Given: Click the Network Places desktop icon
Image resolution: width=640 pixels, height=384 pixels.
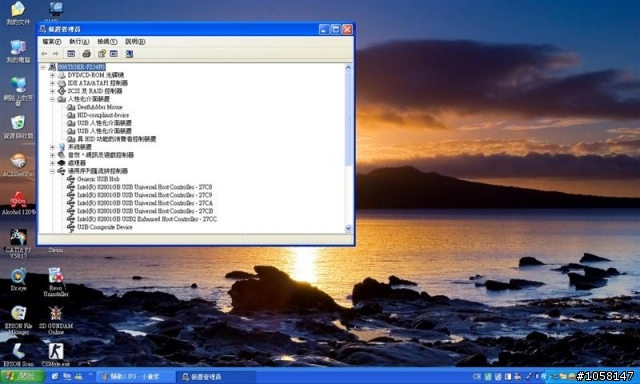Looking at the screenshot, I should [x=18, y=91].
